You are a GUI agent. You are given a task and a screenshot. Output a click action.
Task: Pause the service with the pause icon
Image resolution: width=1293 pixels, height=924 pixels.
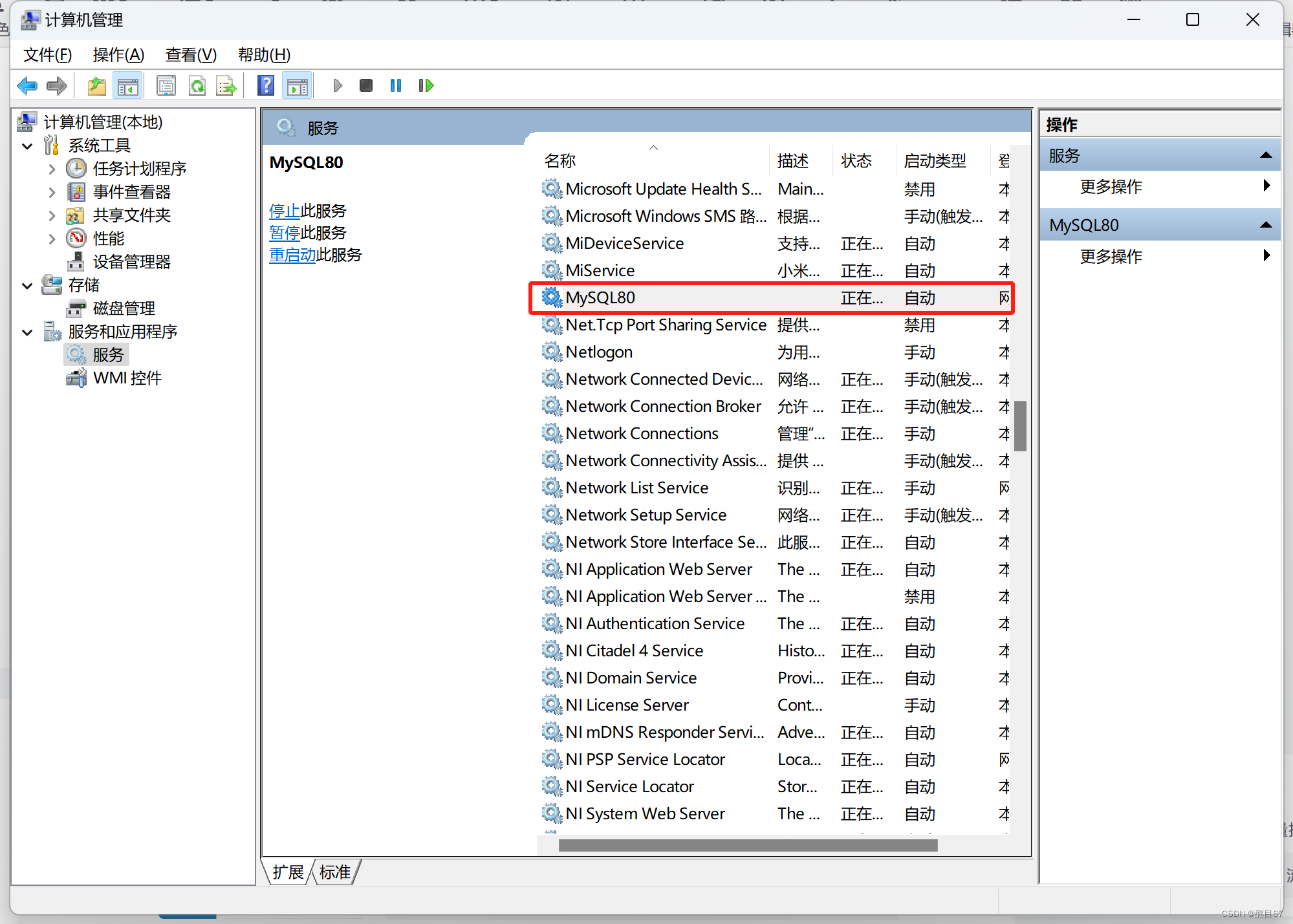(x=395, y=85)
